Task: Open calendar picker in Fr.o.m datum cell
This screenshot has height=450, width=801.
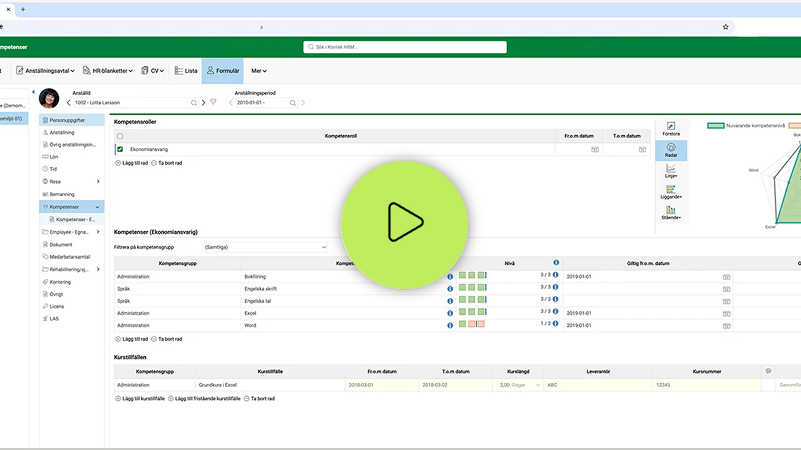Action: [595, 149]
